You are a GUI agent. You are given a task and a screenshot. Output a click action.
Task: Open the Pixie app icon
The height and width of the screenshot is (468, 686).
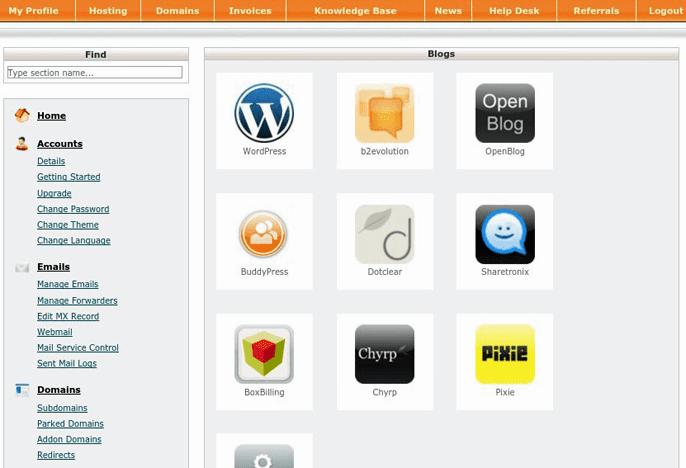click(505, 354)
